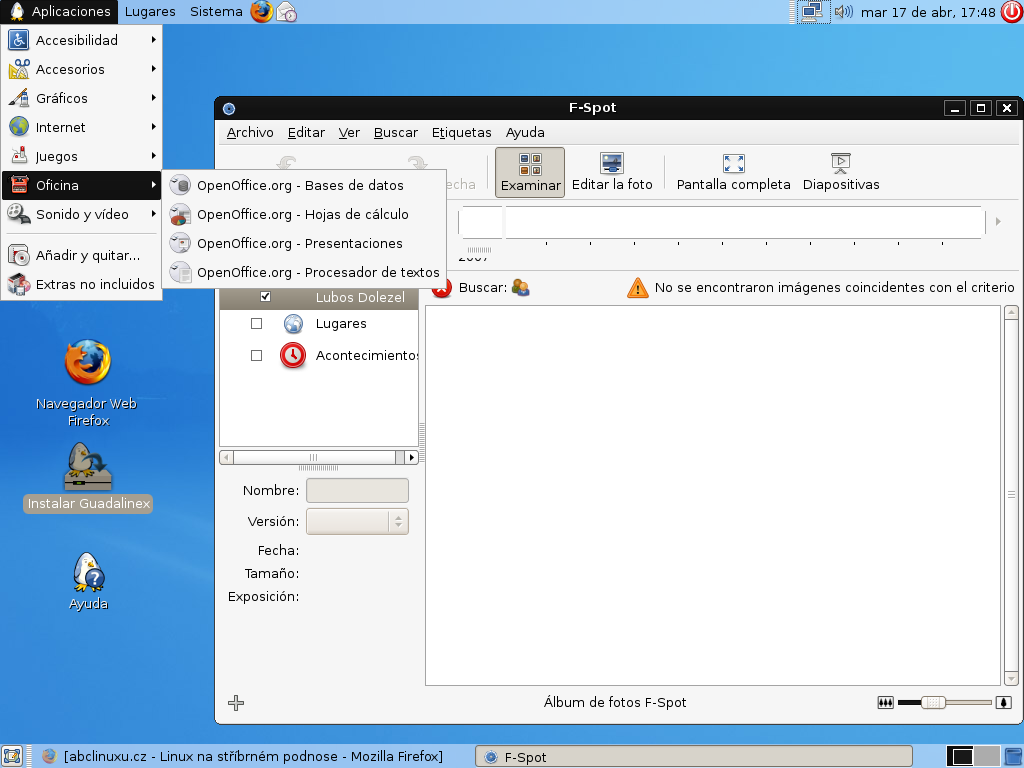1024x768 pixels.
Task: Click the people tag icon next to Buscar
Action: coord(520,287)
